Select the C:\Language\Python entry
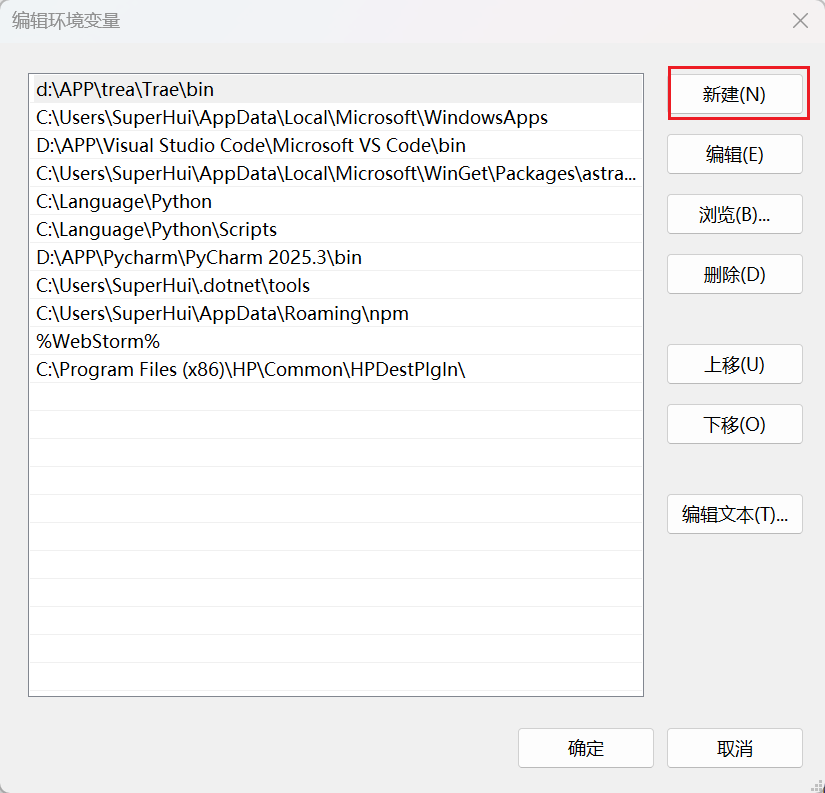Viewport: 825px width, 793px height. coord(336,201)
